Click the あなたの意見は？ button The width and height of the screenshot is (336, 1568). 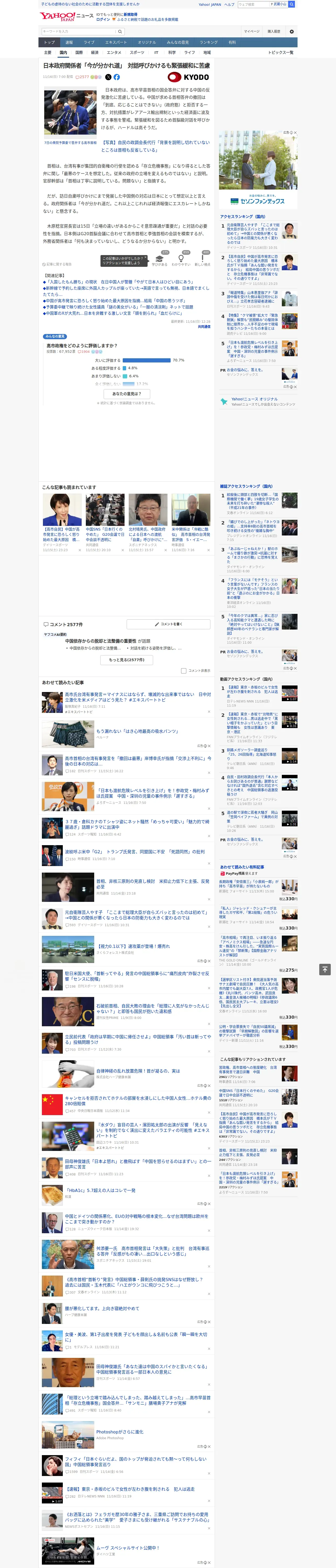point(127,394)
